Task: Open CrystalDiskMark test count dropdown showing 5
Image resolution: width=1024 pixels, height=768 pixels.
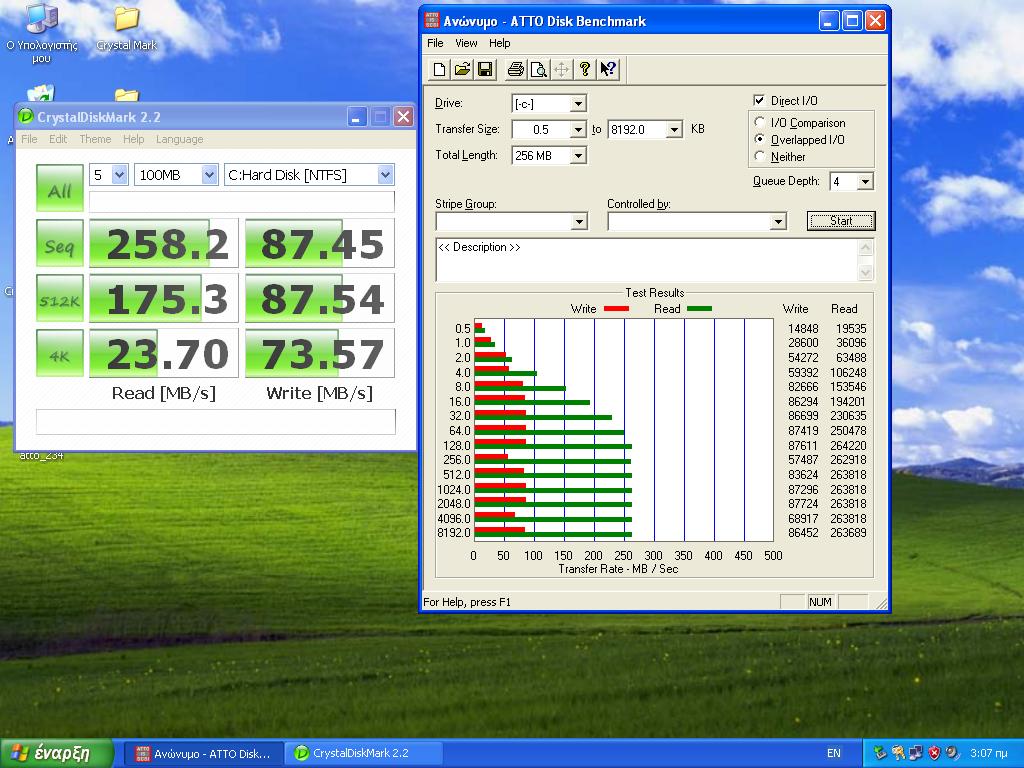Action: (119, 175)
